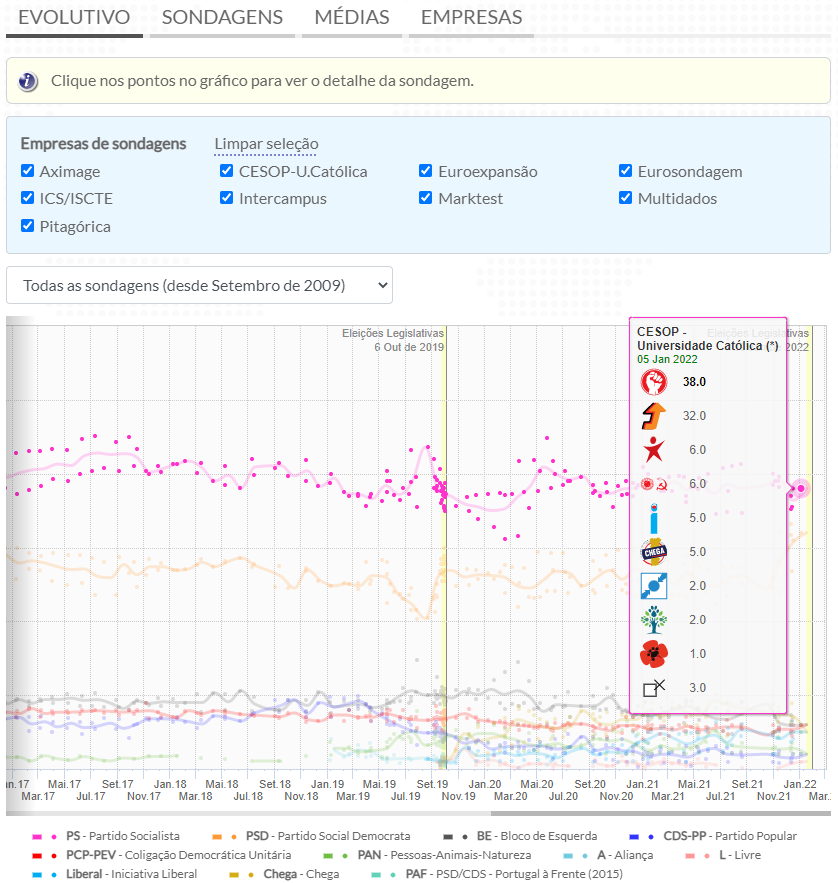Click the orange PSD arrow logo
Image resolution: width=838 pixels, height=883 pixels.
(653, 416)
